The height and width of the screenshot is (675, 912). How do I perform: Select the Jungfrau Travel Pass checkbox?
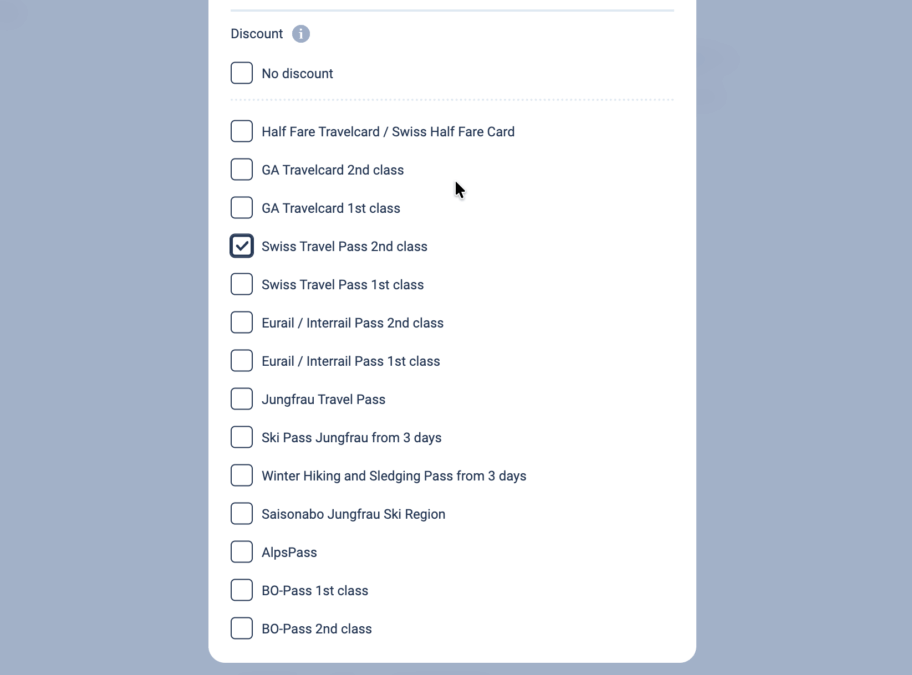(x=242, y=399)
